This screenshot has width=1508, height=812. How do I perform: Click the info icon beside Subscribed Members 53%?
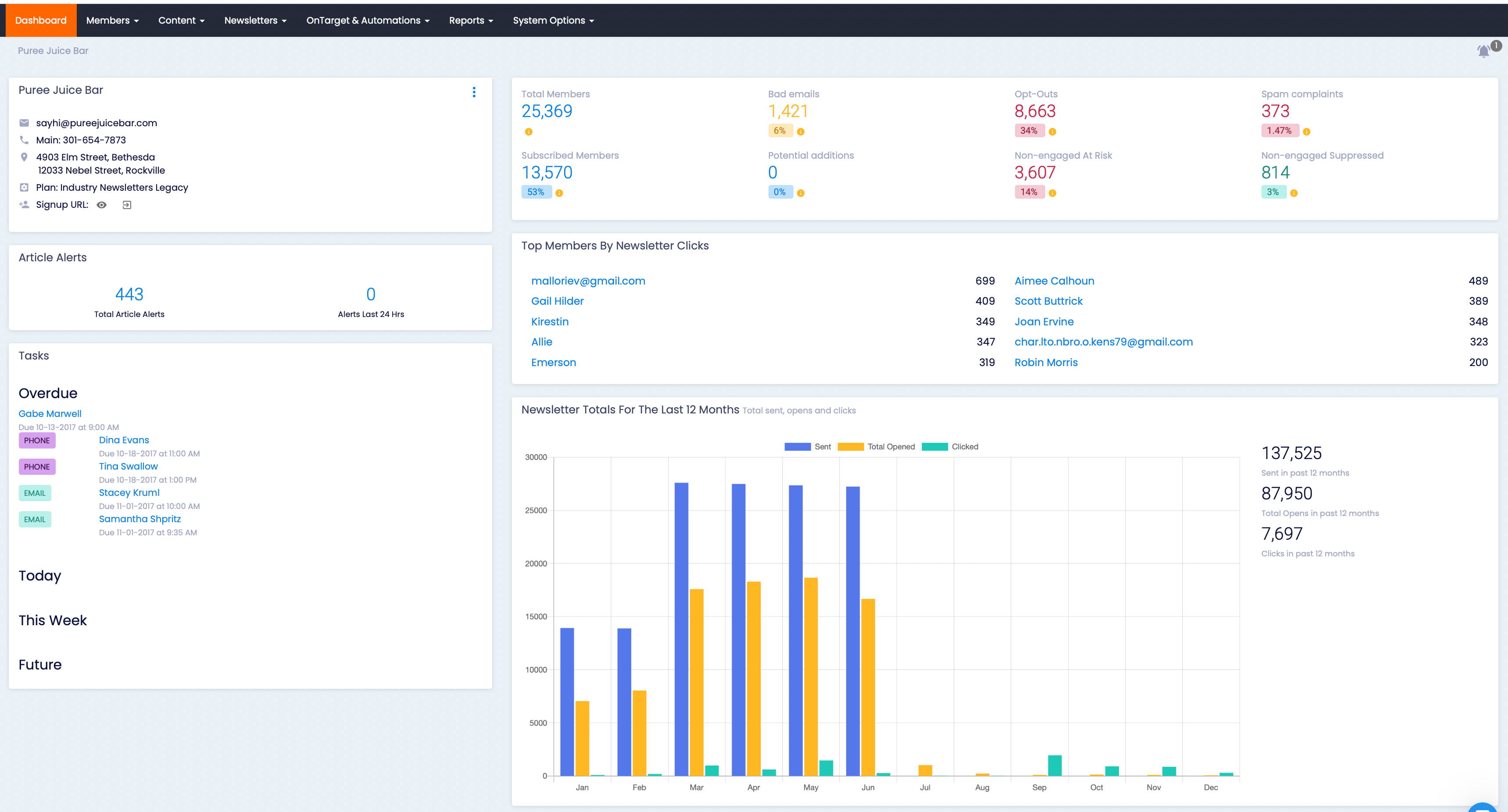[x=559, y=193]
